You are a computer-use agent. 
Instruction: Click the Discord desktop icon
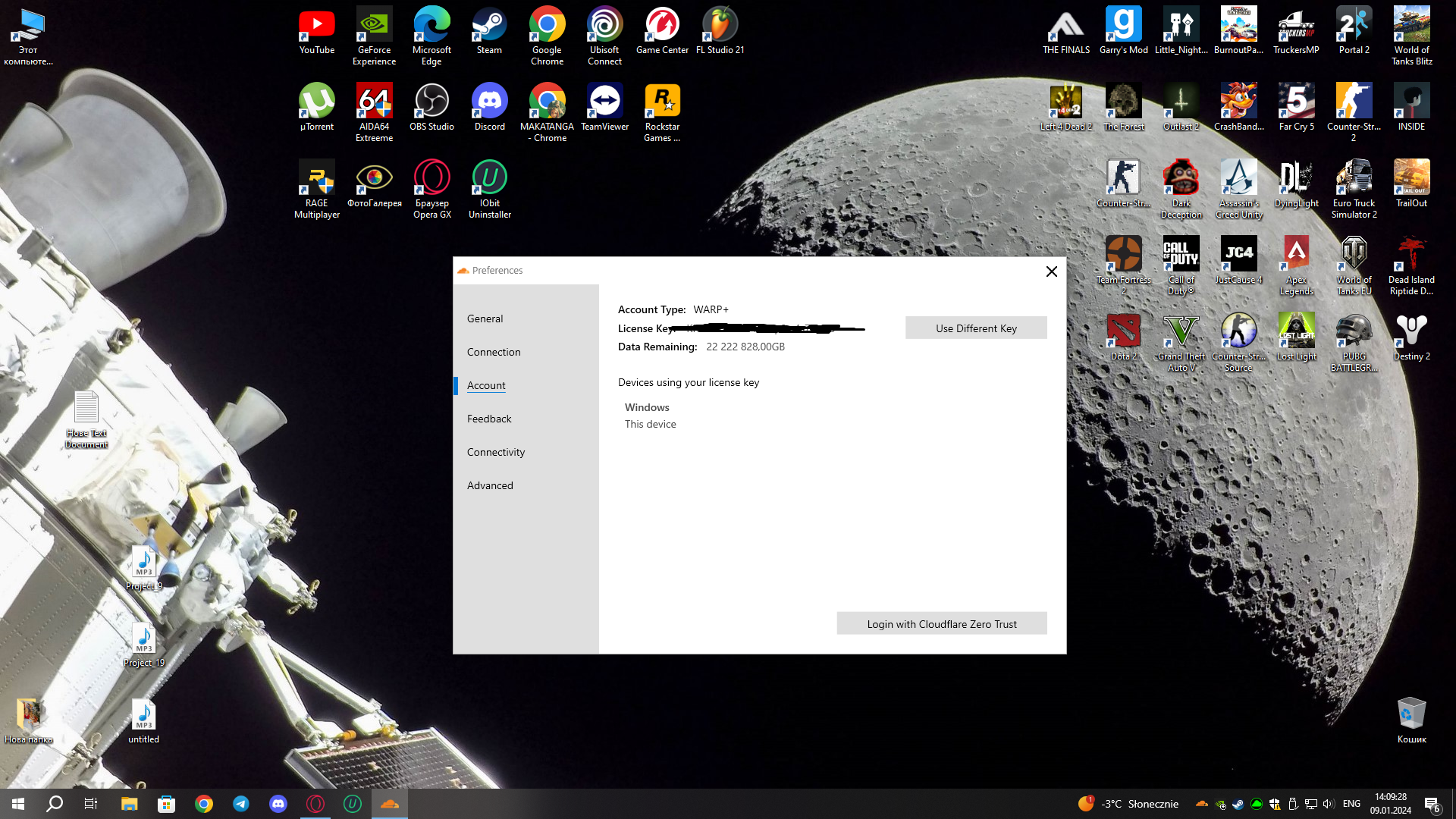pos(489,102)
